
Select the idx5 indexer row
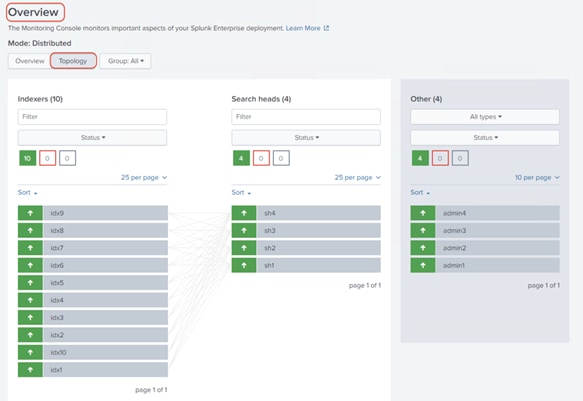point(93,283)
